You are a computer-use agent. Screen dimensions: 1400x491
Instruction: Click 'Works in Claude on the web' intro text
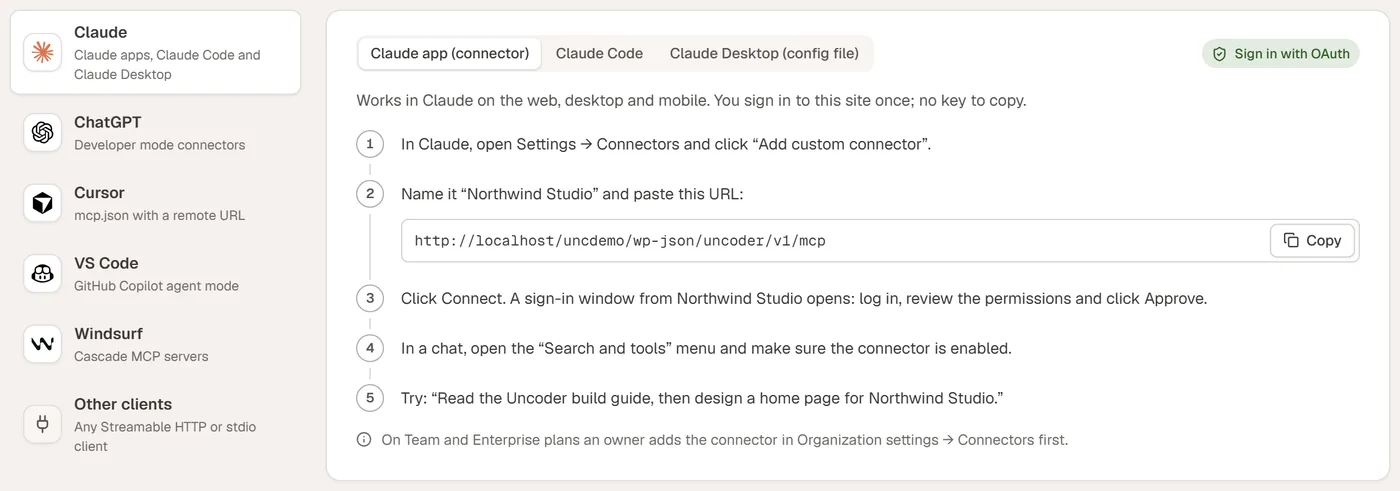[691, 101]
